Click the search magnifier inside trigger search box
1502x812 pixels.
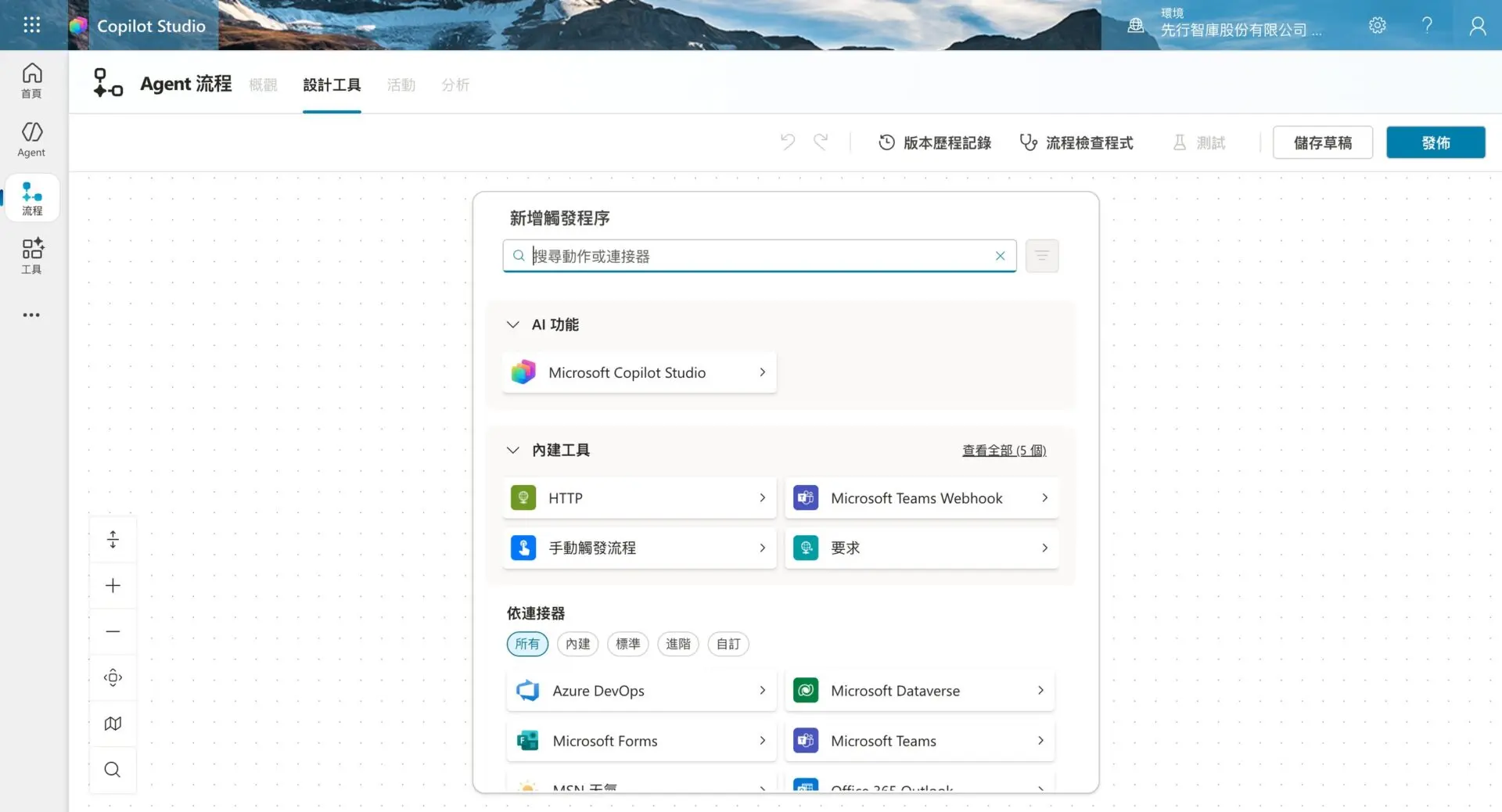point(519,256)
